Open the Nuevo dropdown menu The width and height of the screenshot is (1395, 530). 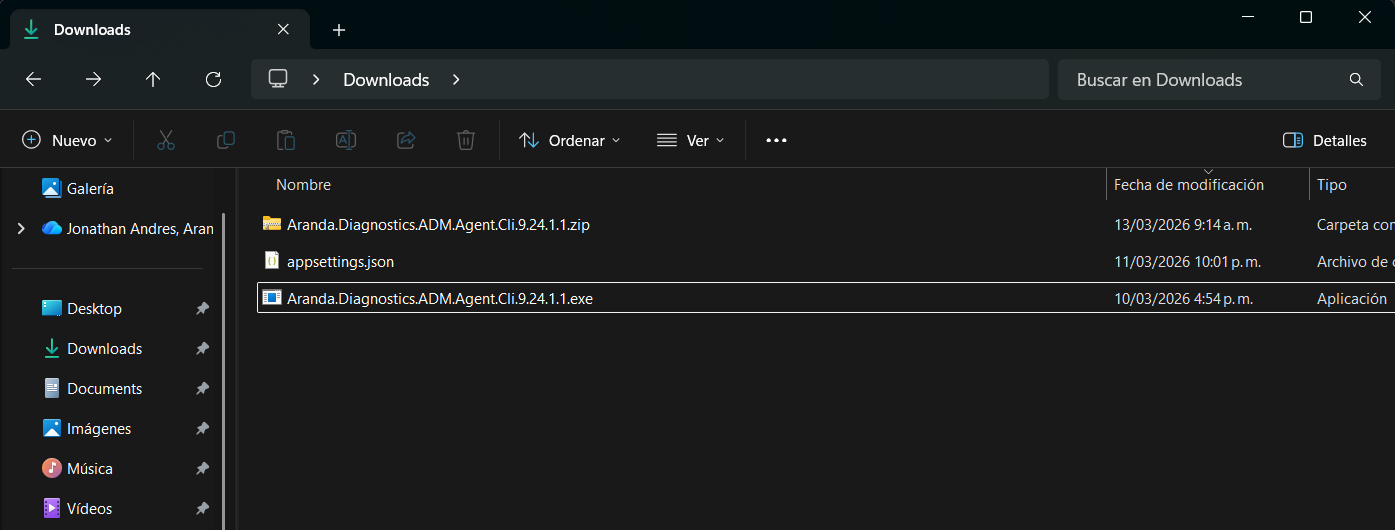(68, 141)
